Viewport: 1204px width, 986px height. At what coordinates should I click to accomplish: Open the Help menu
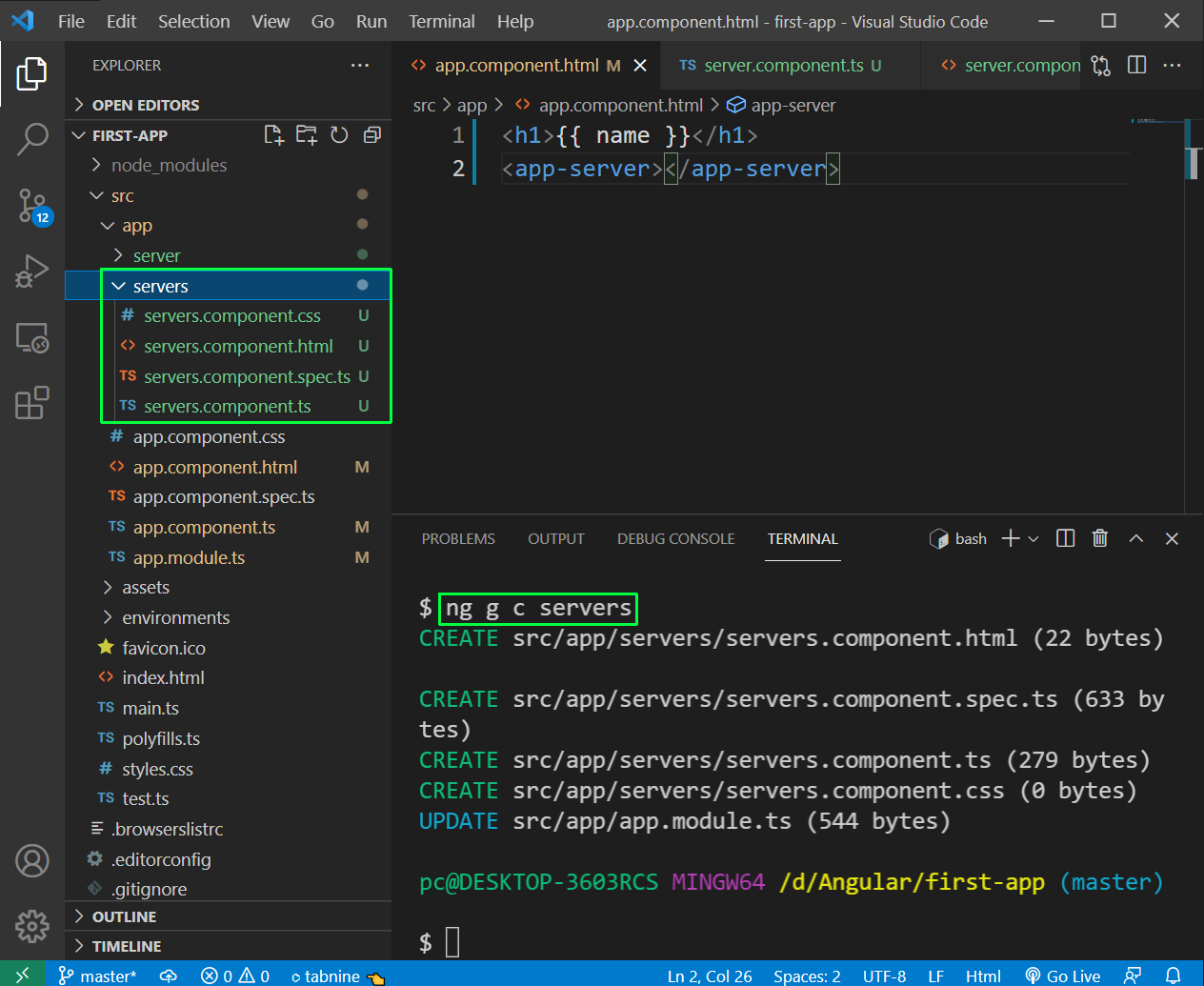515,21
